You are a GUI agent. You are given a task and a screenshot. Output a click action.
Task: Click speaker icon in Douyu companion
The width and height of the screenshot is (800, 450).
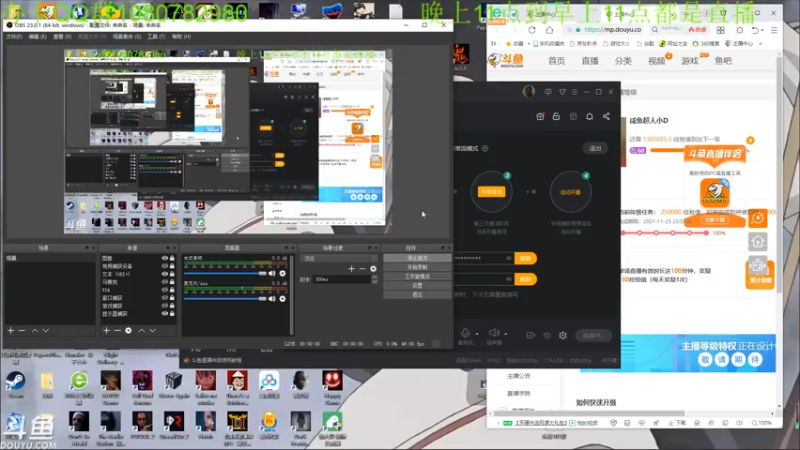point(493,333)
